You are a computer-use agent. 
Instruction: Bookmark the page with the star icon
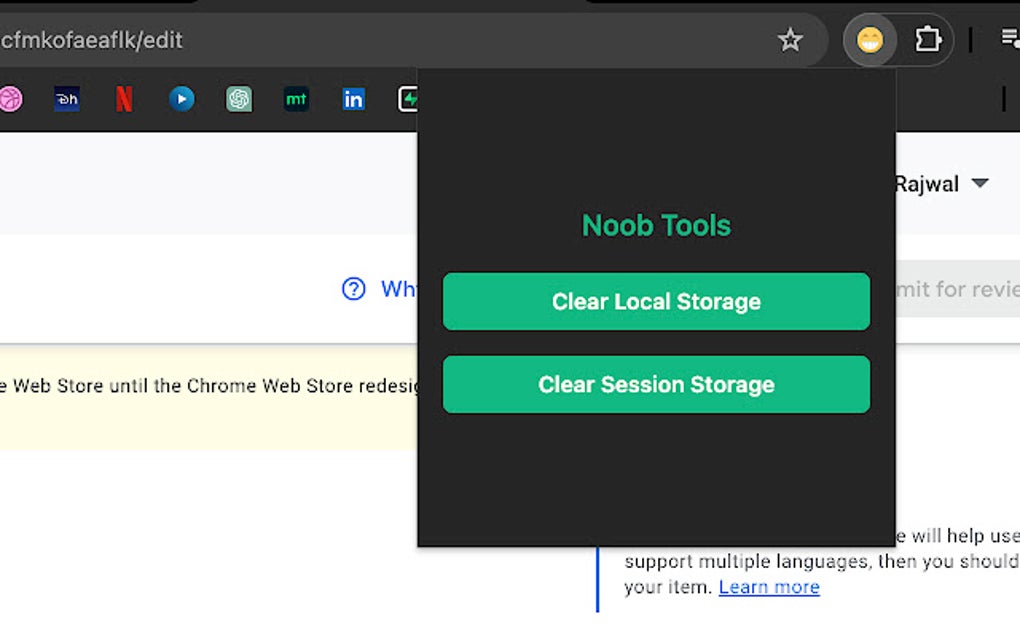click(790, 40)
